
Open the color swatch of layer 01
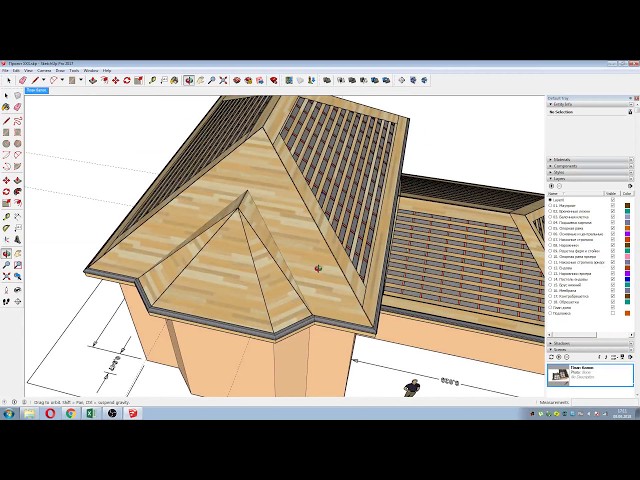tap(627, 206)
